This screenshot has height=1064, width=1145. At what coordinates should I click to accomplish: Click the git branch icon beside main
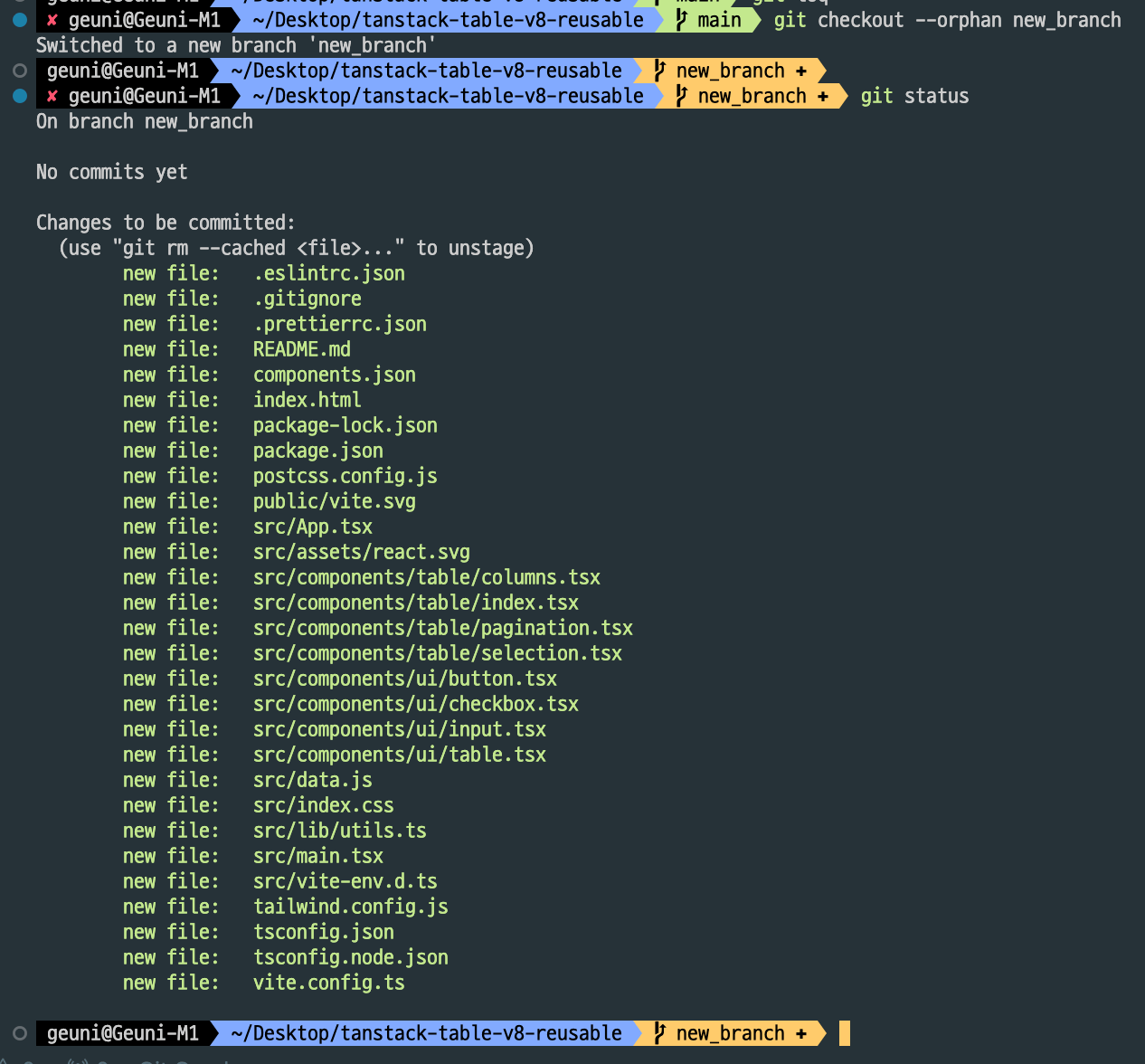click(682, 20)
